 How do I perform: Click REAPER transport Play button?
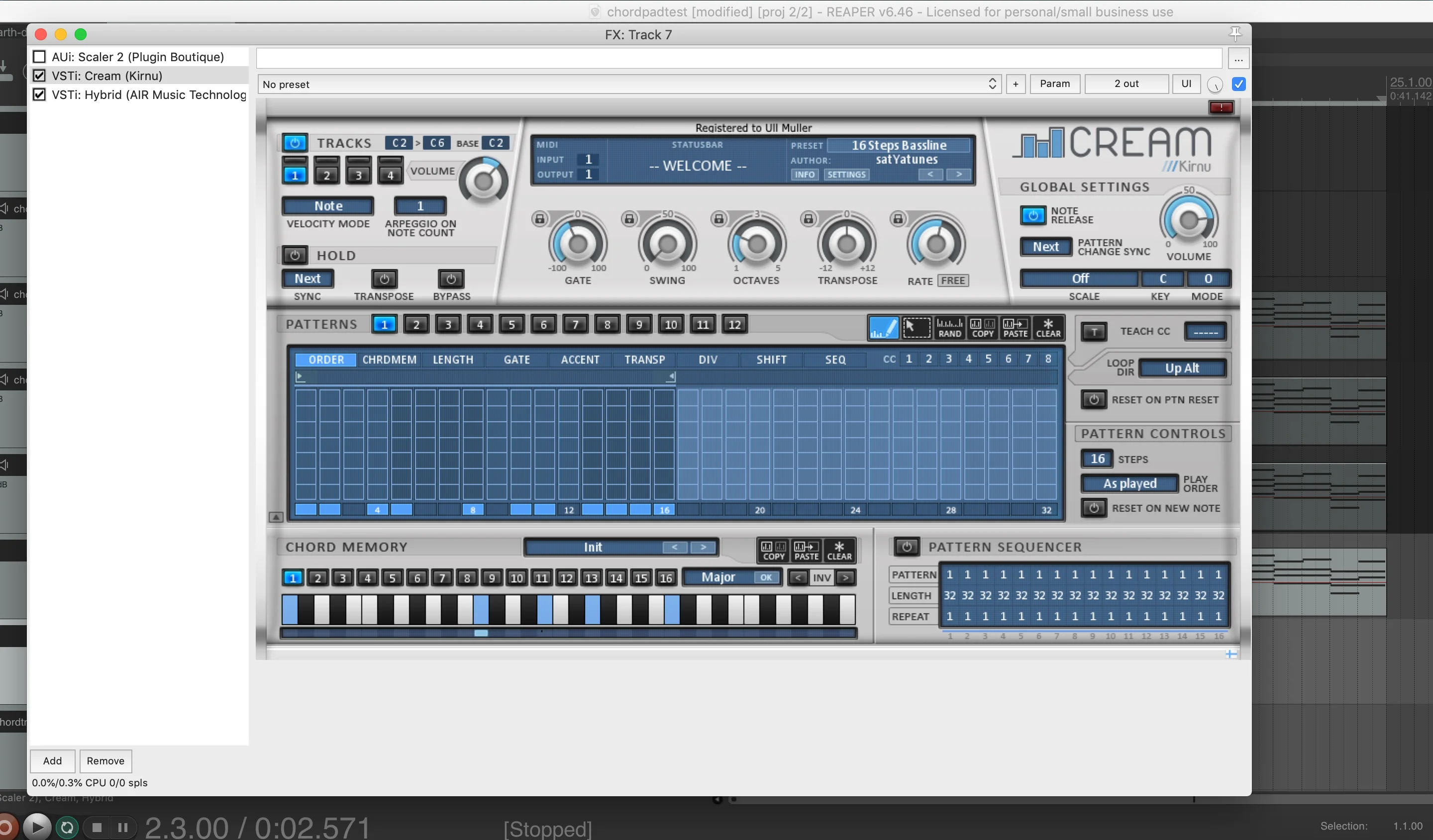pyautogui.click(x=37, y=827)
